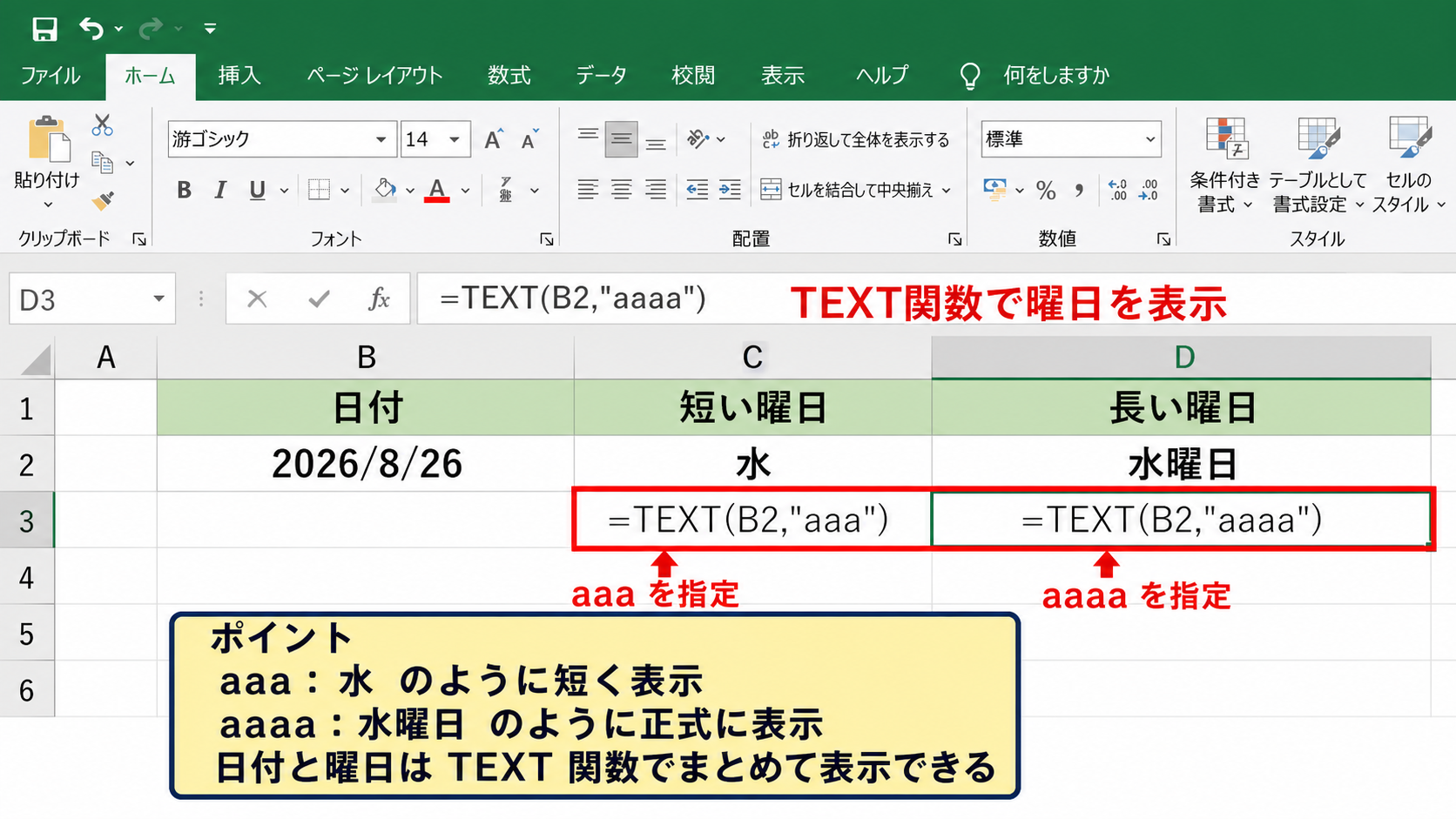Toggle bold formatting
The width and height of the screenshot is (1456, 819).
184,190
